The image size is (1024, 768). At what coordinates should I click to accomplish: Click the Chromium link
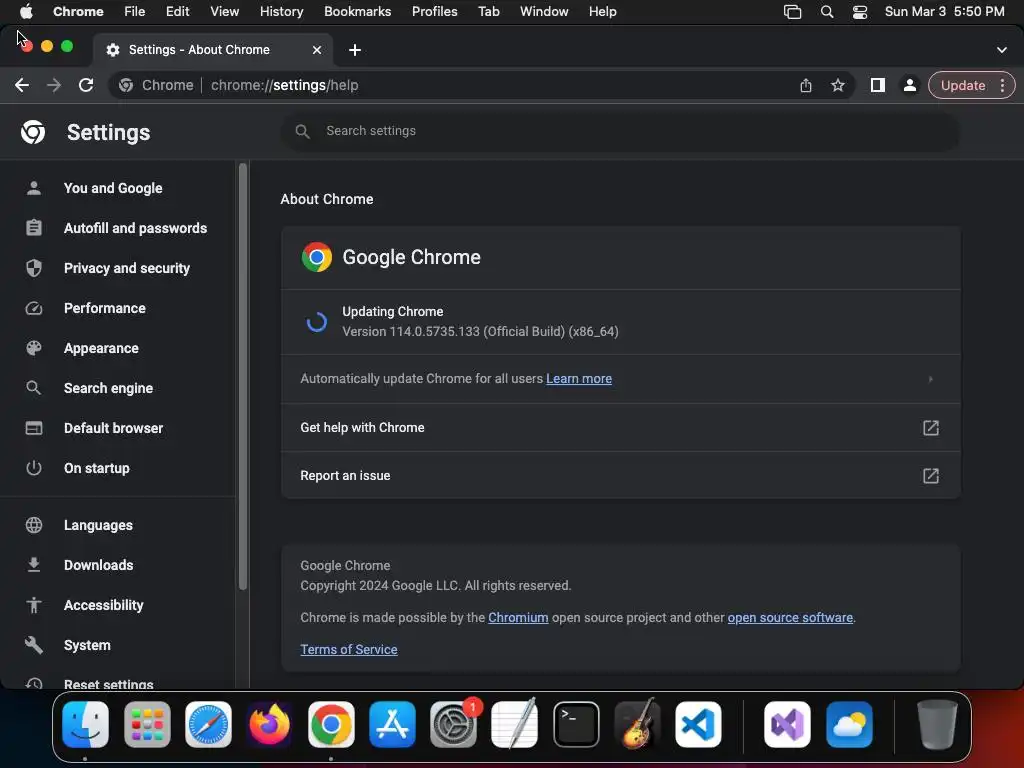coord(518,618)
